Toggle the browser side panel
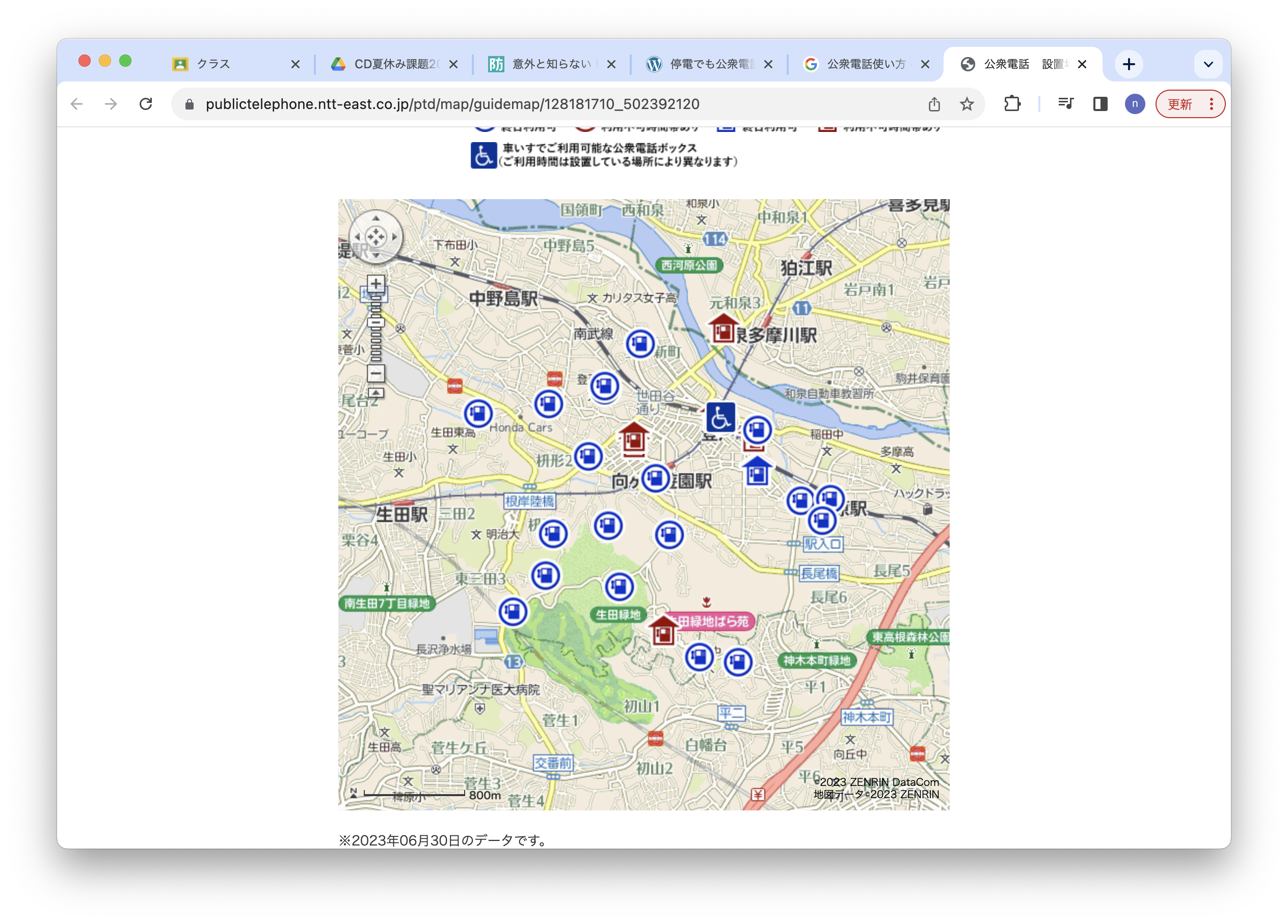The height and width of the screenshot is (924, 1288). tap(1099, 104)
